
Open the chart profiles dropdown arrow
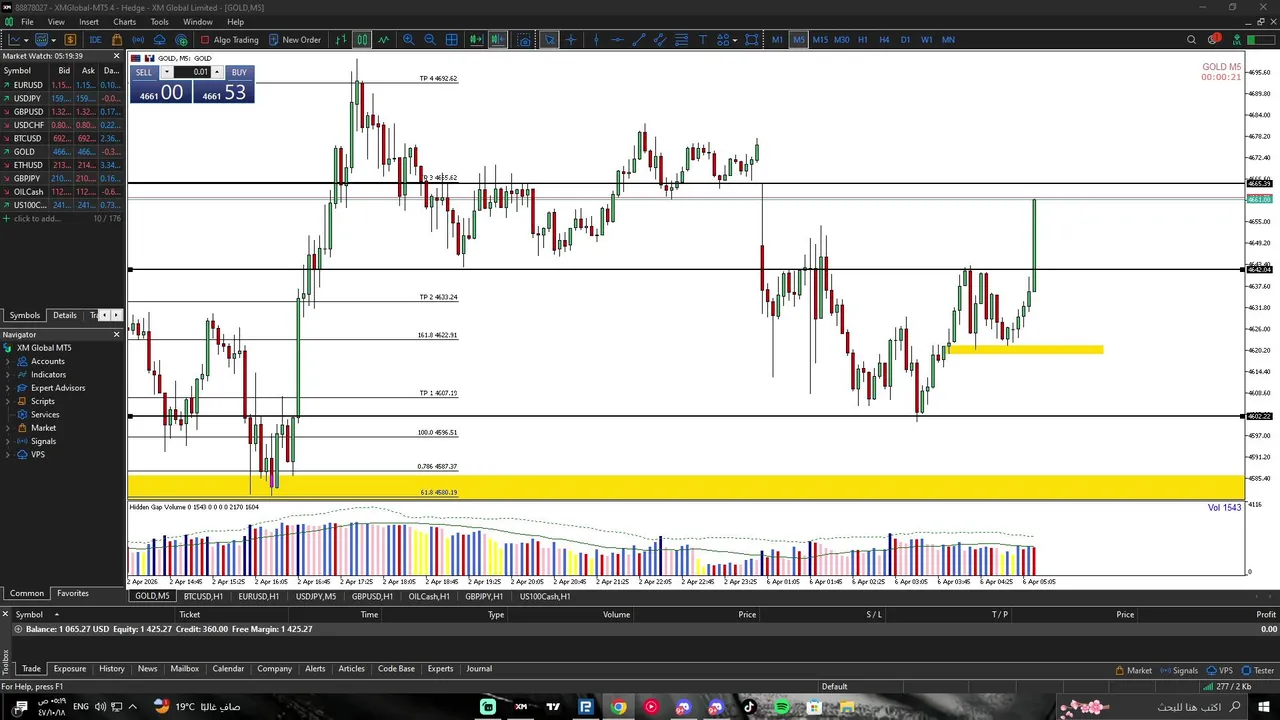pos(53,40)
